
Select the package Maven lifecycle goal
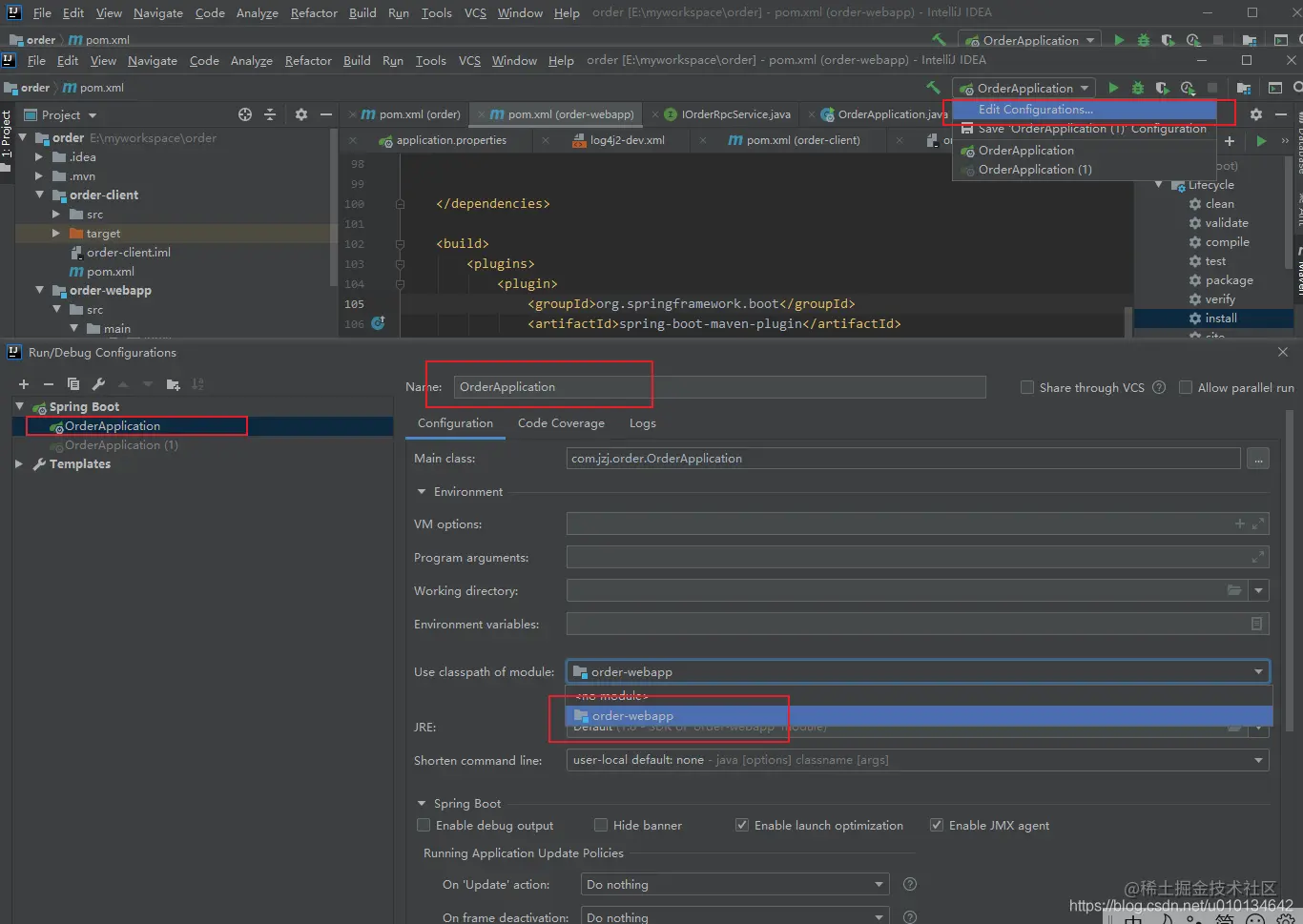(x=1229, y=280)
